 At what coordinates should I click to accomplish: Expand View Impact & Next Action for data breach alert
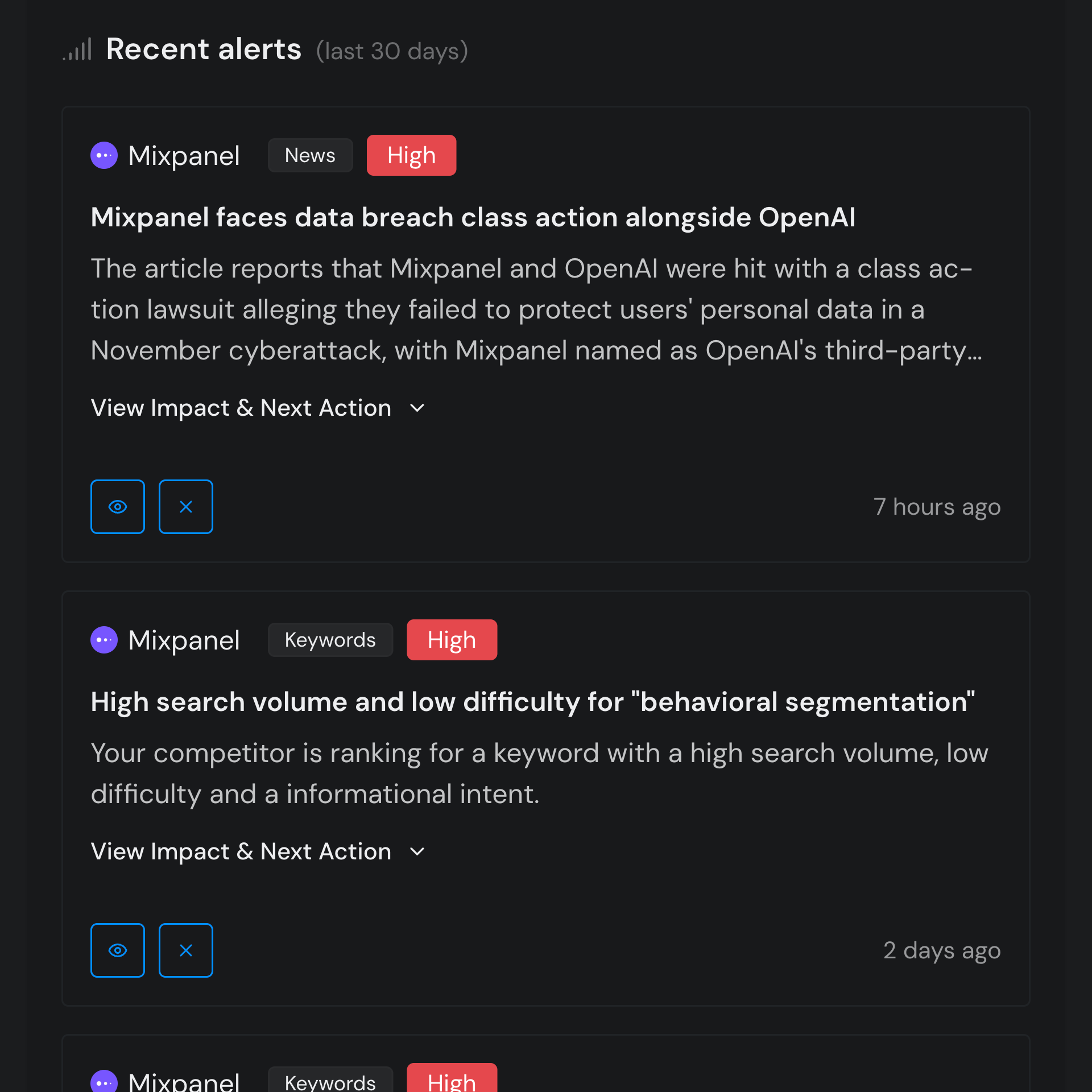241,408
